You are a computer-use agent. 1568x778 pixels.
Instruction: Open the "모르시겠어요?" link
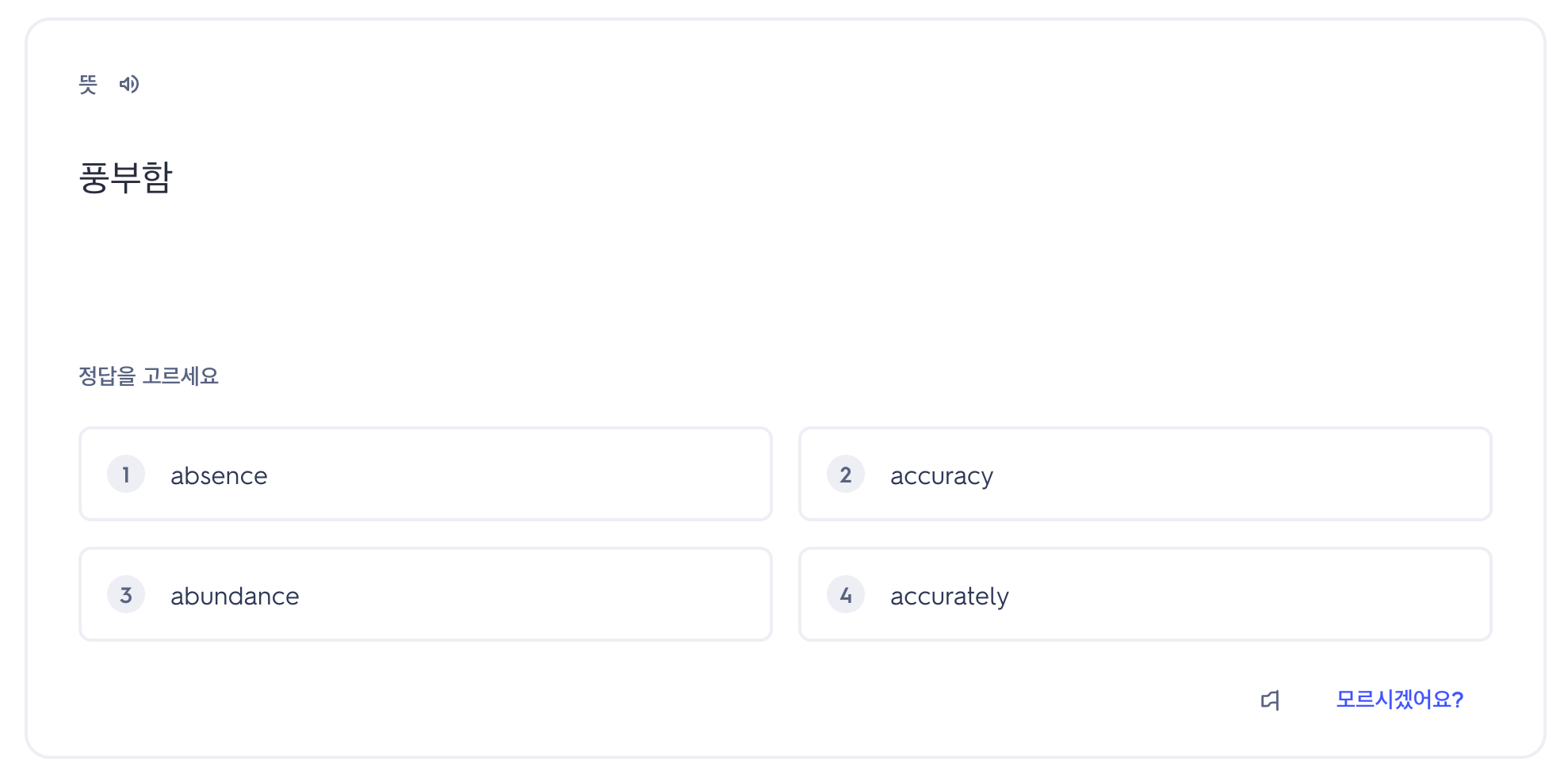click(1399, 700)
